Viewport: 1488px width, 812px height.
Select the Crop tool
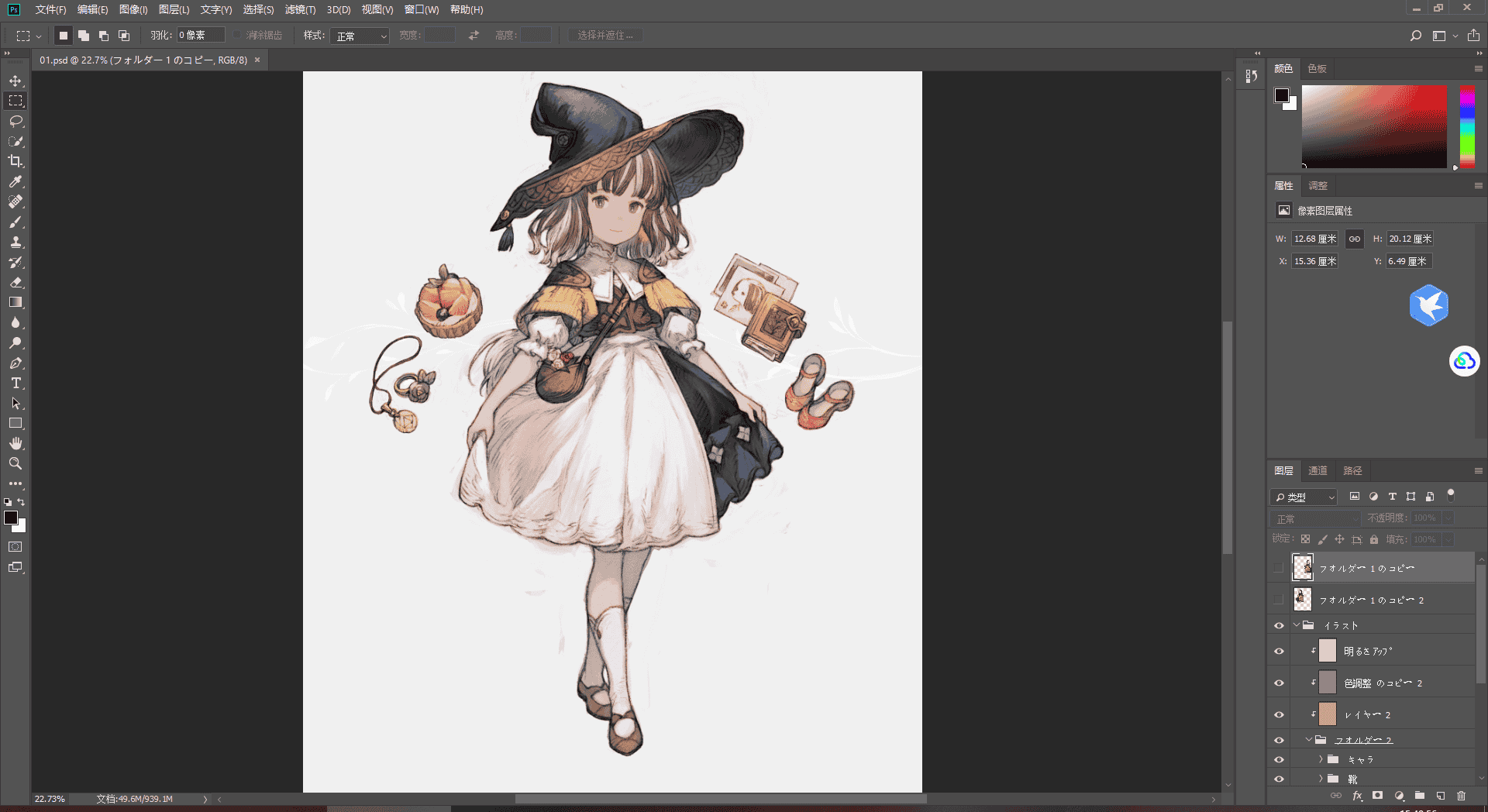click(15, 161)
